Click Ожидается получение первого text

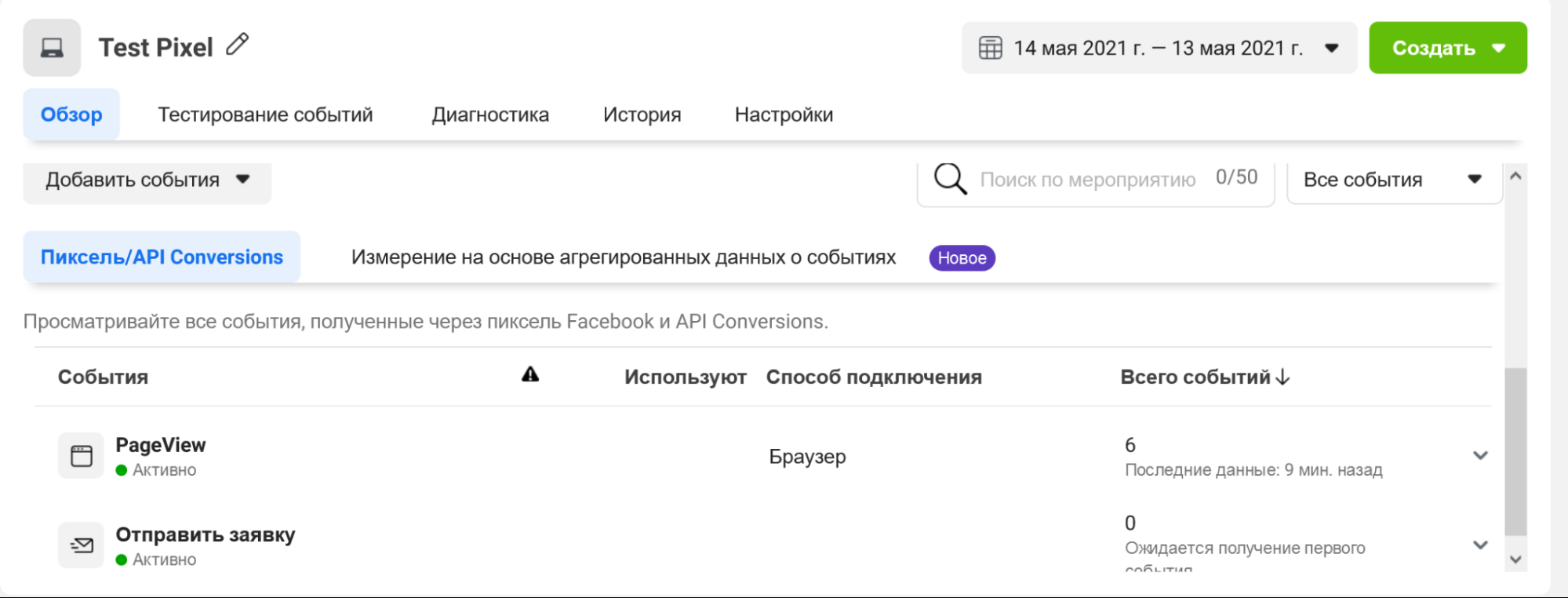pos(1245,548)
